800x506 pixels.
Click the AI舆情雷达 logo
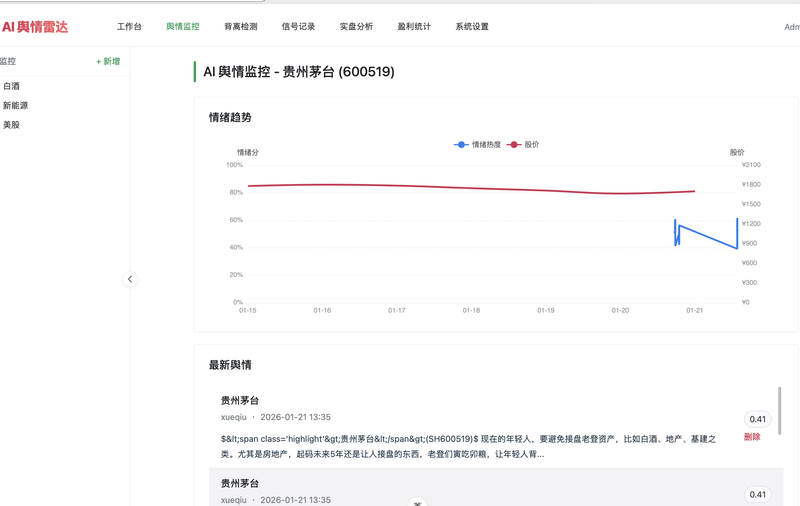35,27
